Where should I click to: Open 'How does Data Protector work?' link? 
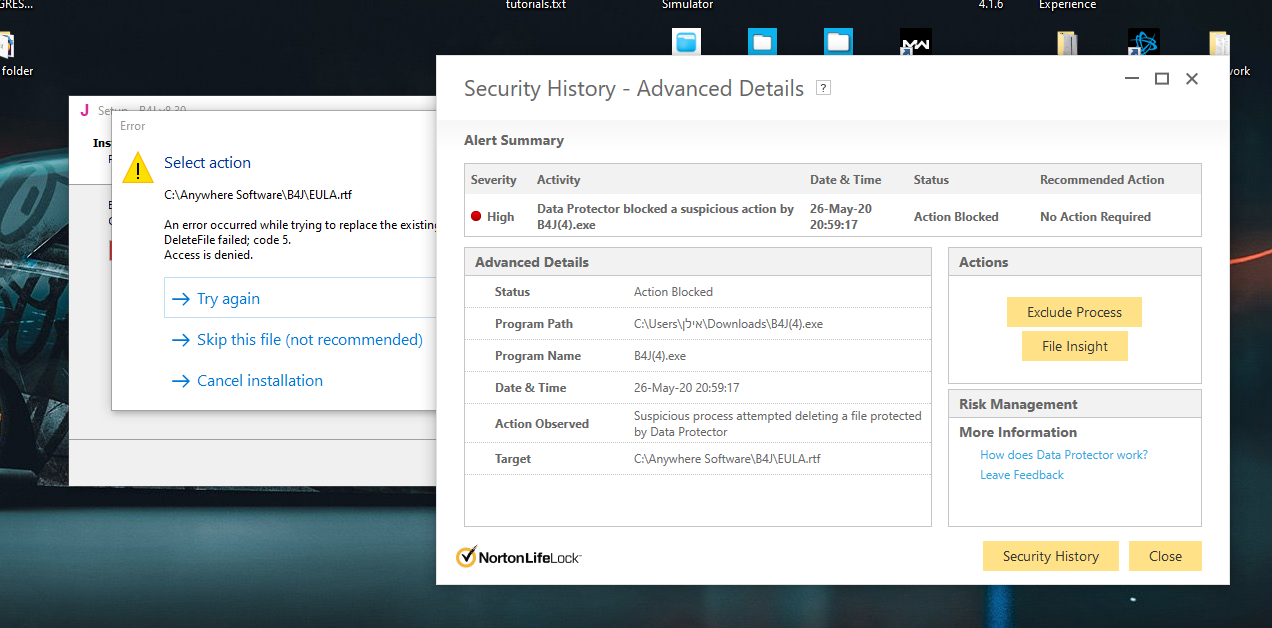click(x=1064, y=455)
